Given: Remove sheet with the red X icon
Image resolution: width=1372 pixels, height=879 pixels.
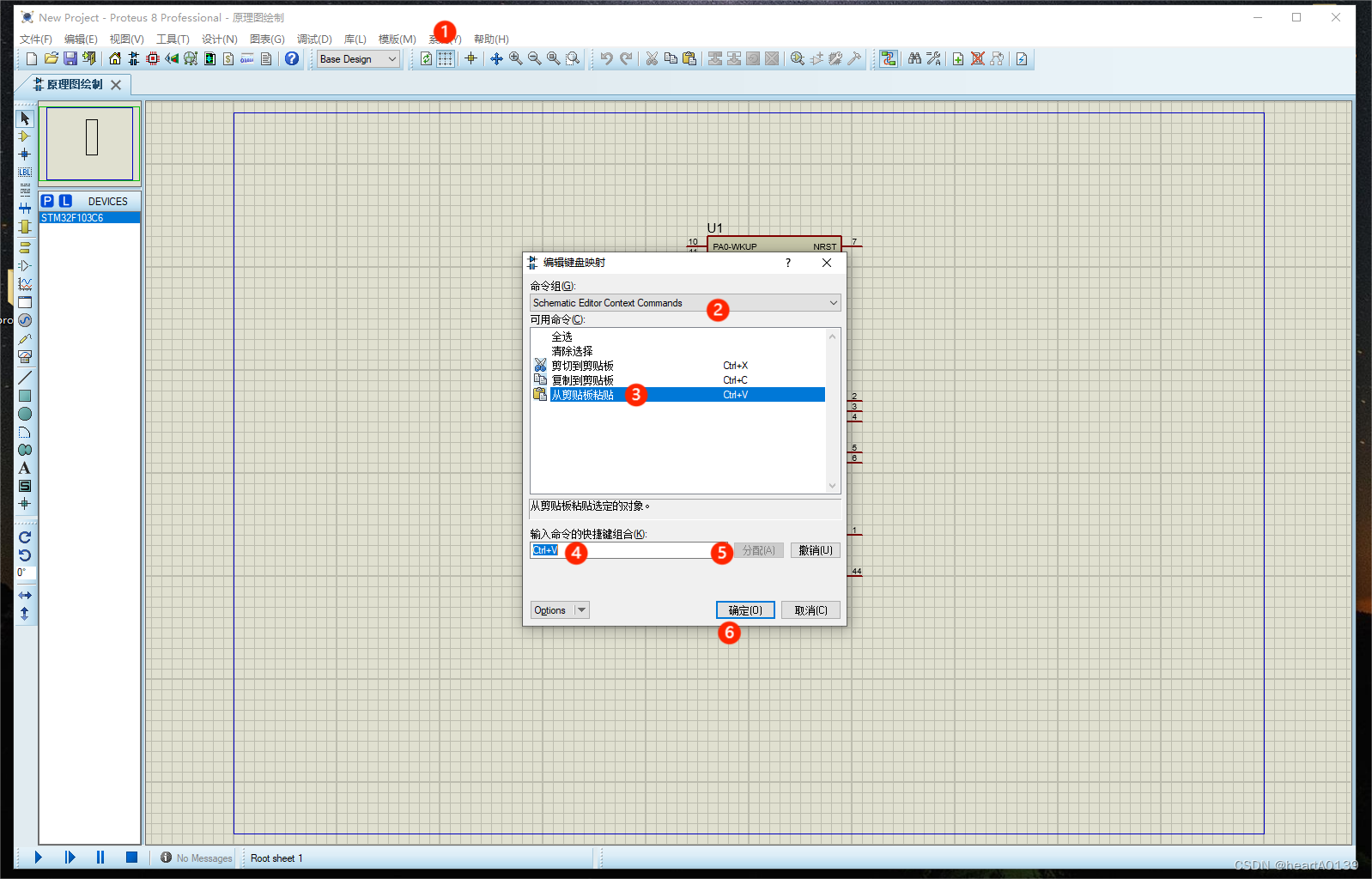Looking at the screenshot, I should click(977, 58).
